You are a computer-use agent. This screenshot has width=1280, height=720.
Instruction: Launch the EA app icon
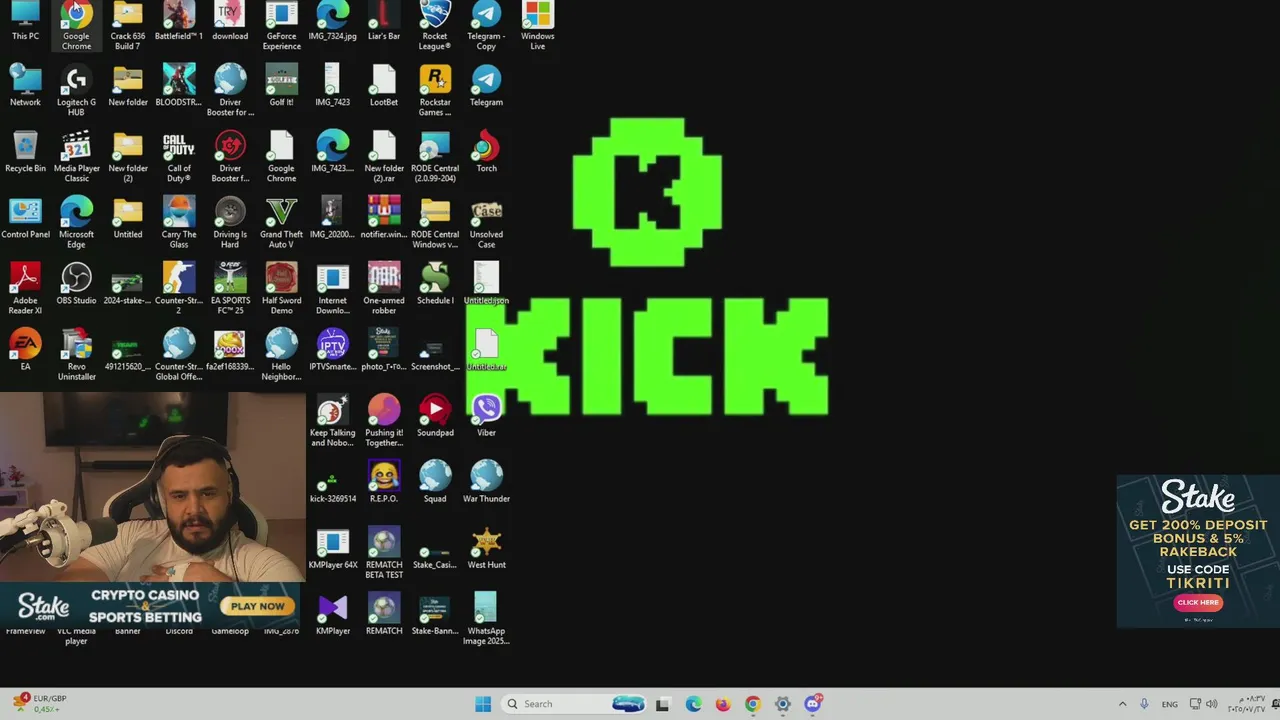click(x=25, y=350)
